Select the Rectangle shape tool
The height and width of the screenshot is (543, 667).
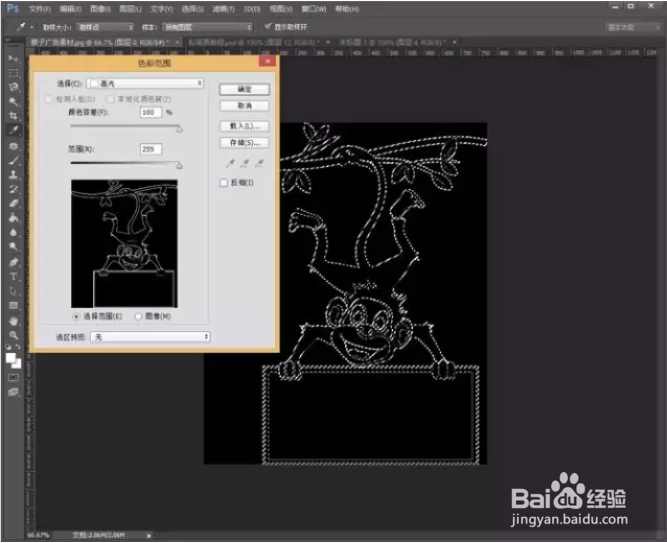pos(13,306)
